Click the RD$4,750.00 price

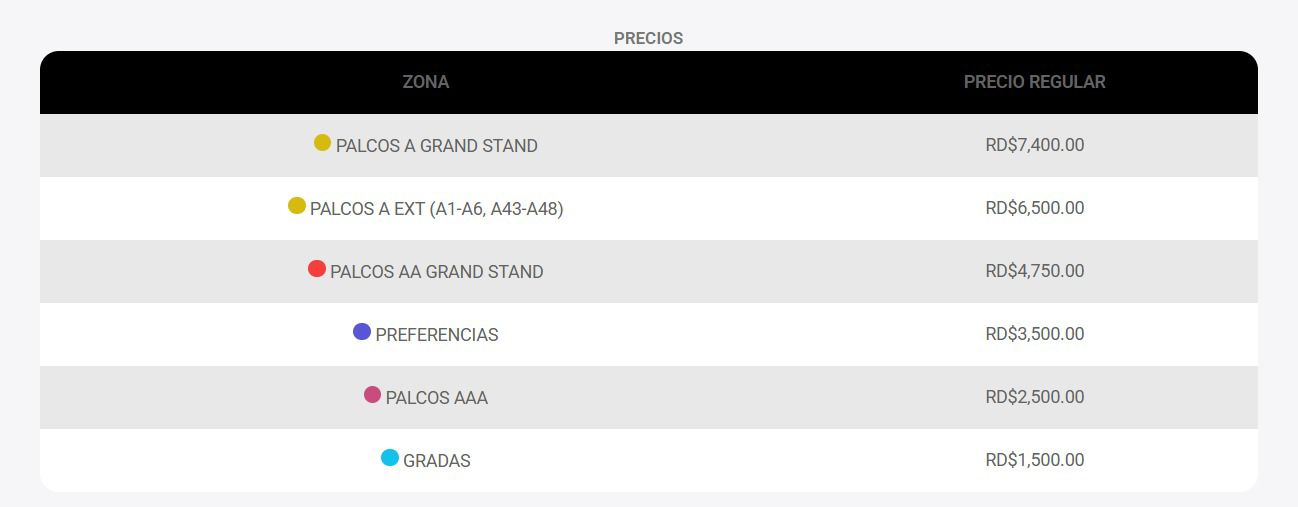(x=1034, y=271)
